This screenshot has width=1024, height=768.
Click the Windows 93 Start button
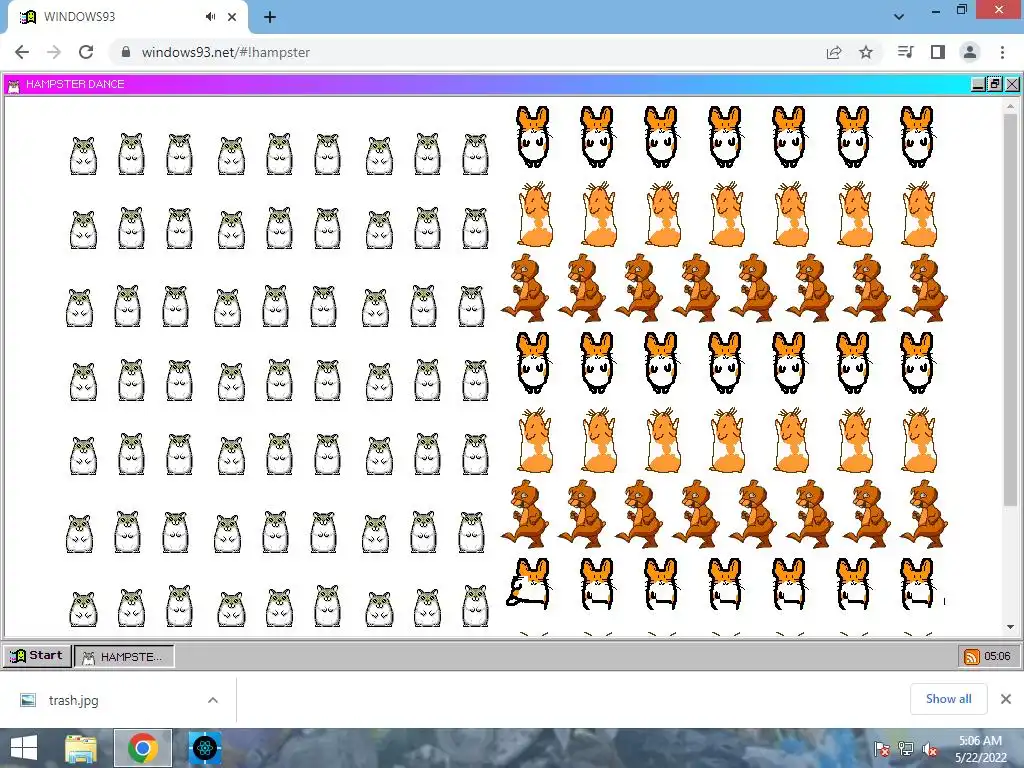click(x=37, y=656)
